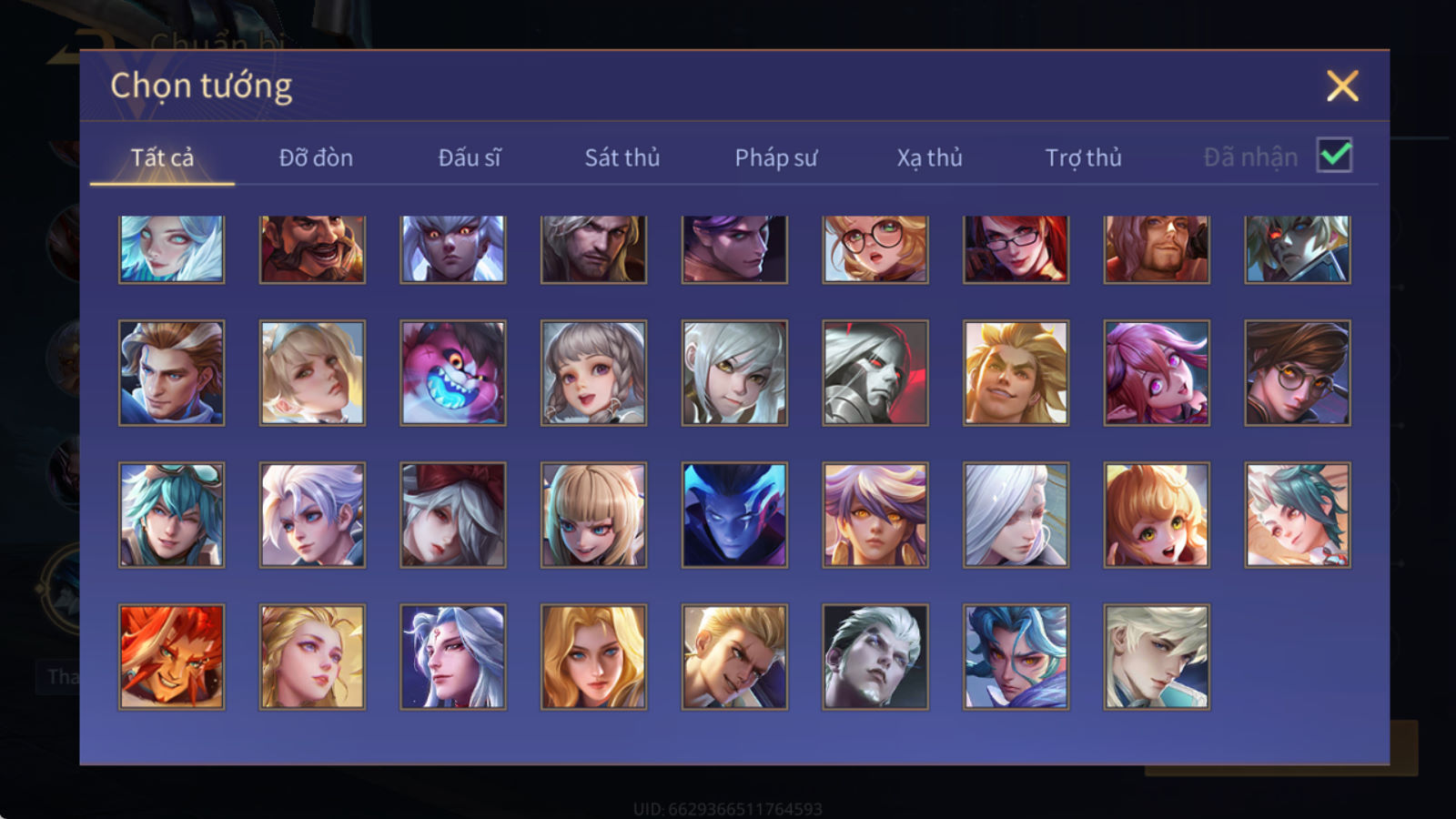The width and height of the screenshot is (1456, 819).
Task: Show the Pháp sư hero category
Action: 776,158
